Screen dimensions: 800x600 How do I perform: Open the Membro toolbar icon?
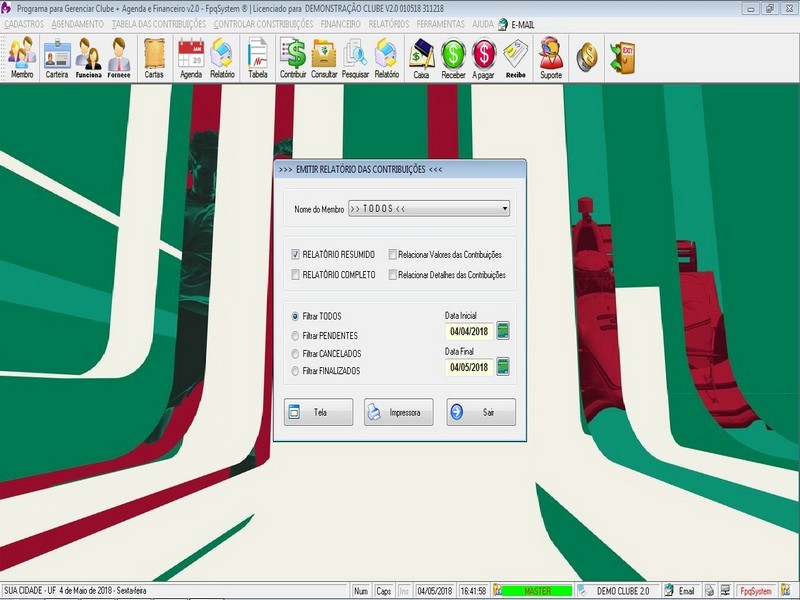[21, 58]
